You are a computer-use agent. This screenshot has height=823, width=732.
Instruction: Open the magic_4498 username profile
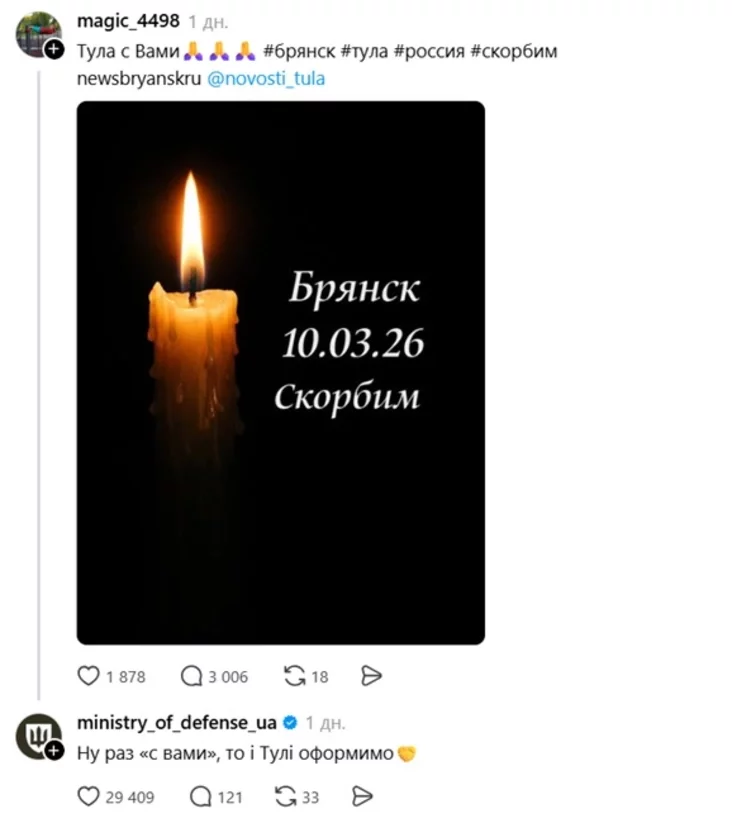coord(130,21)
